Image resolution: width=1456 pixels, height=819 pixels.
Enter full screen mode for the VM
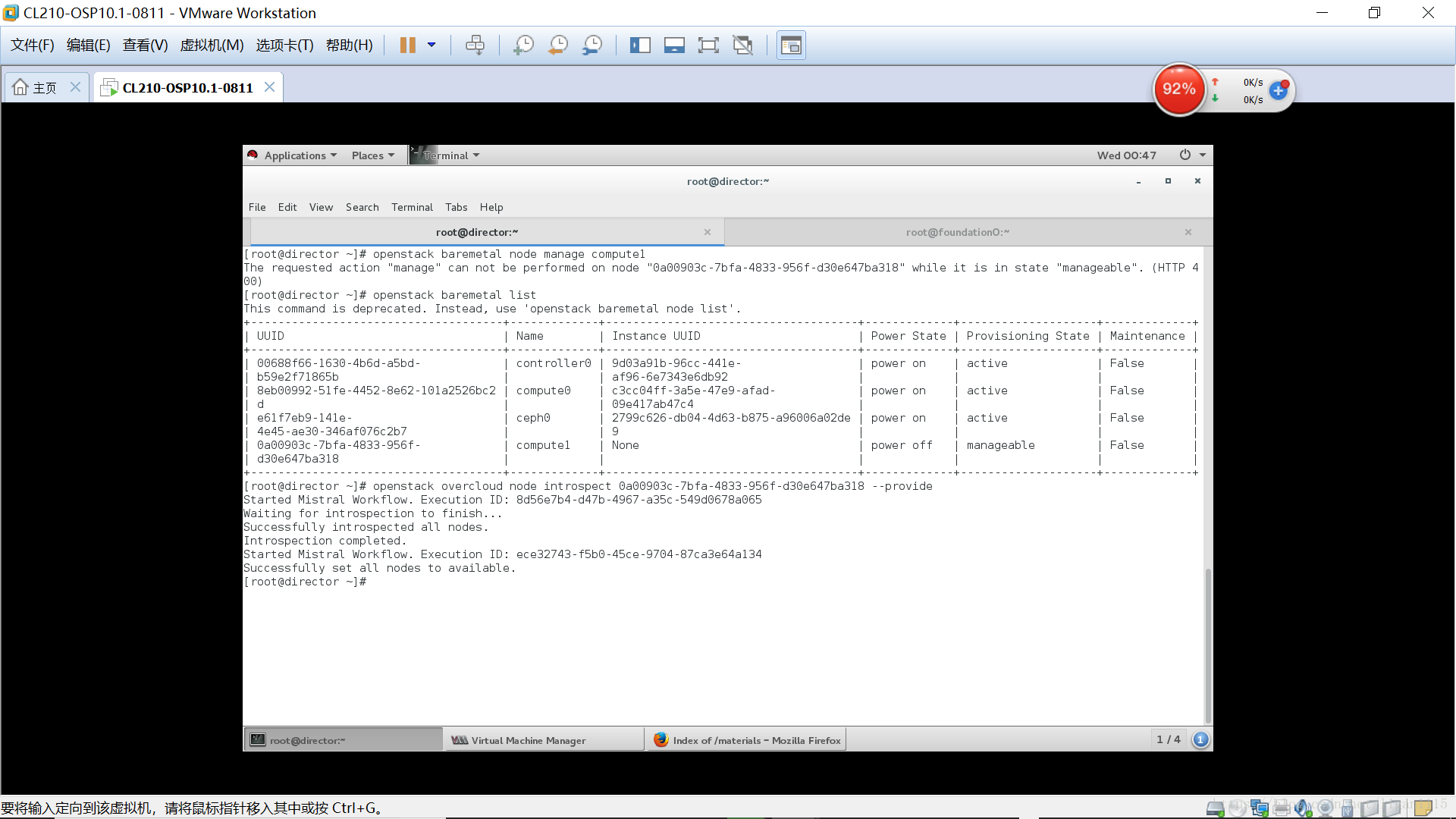click(x=708, y=45)
